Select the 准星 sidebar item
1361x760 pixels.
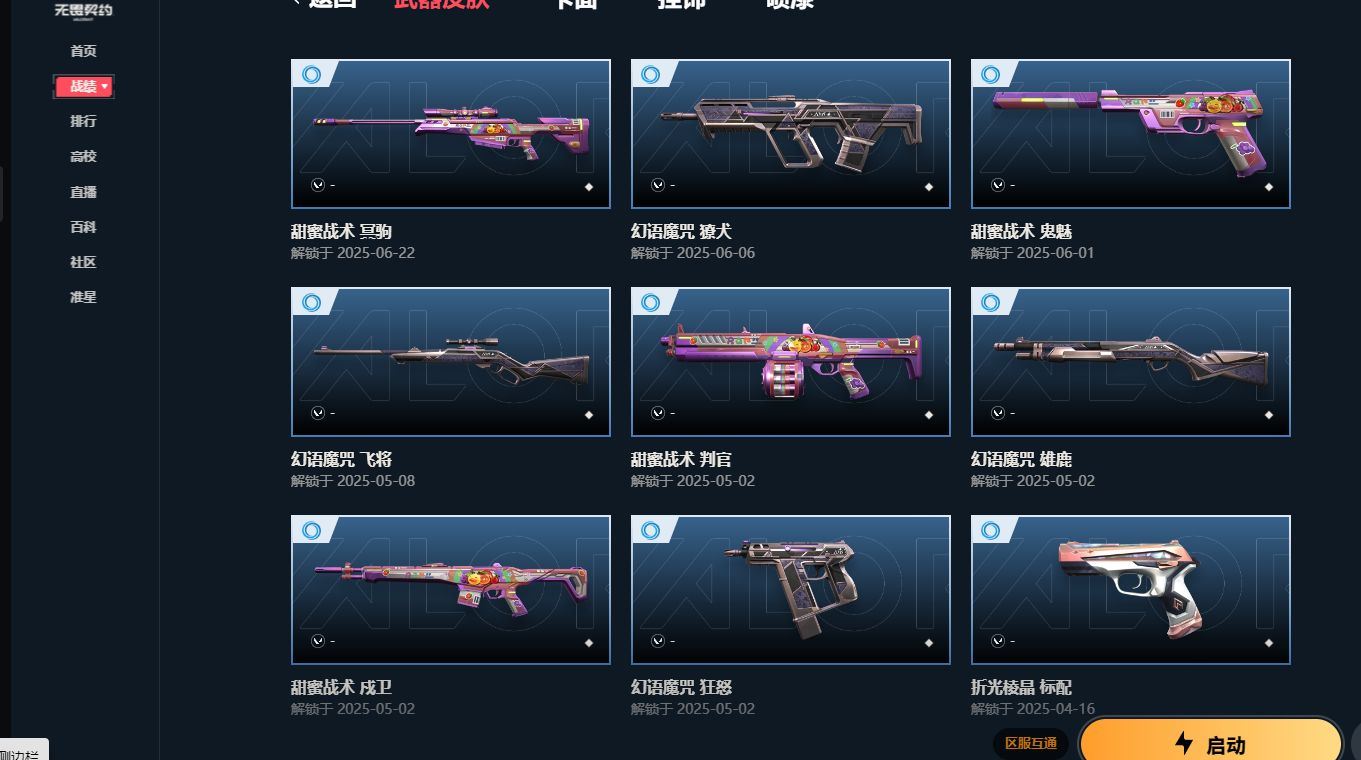[83, 297]
